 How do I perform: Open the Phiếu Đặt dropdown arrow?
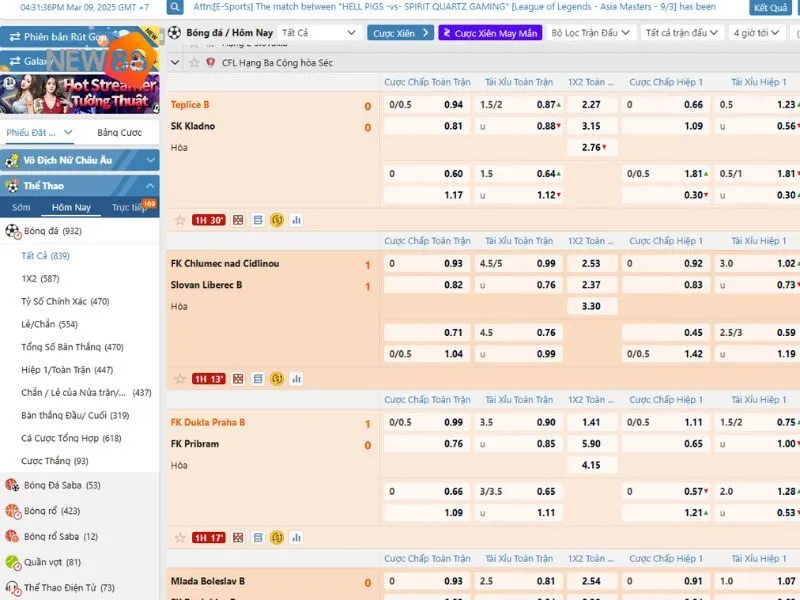pyautogui.click(x=68, y=132)
